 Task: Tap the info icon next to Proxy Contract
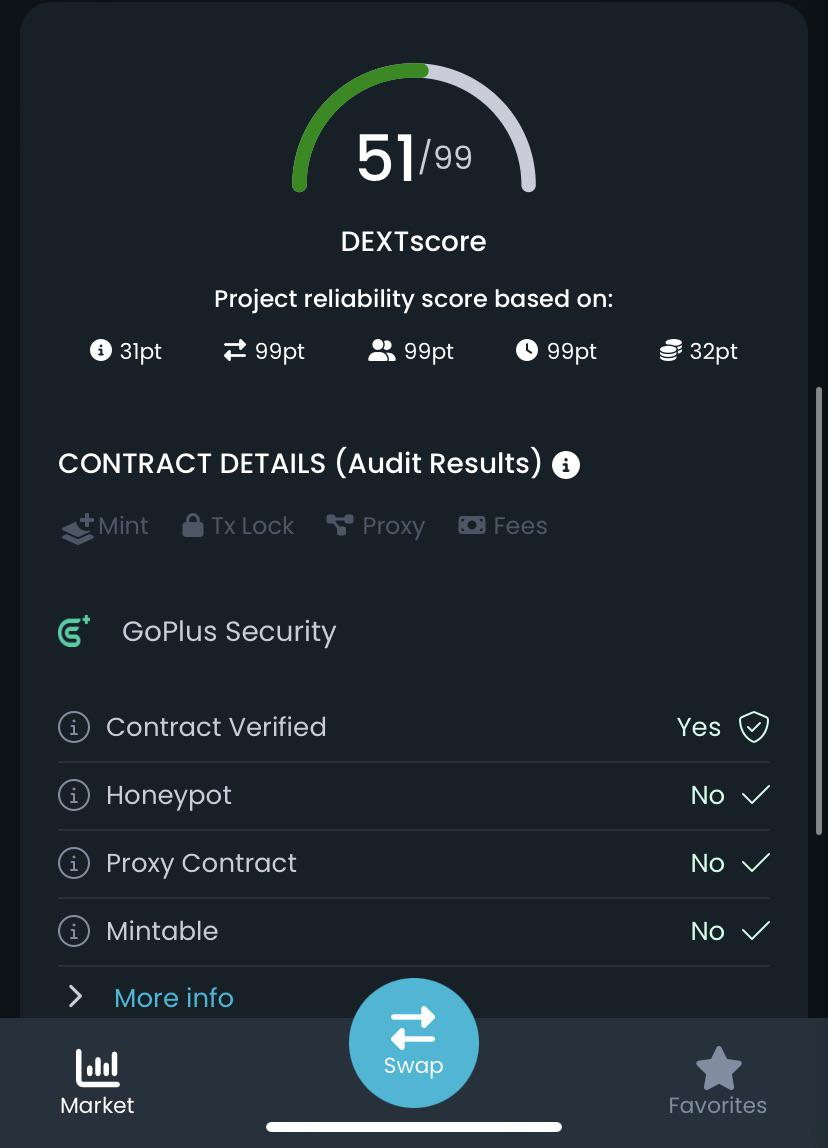(74, 863)
